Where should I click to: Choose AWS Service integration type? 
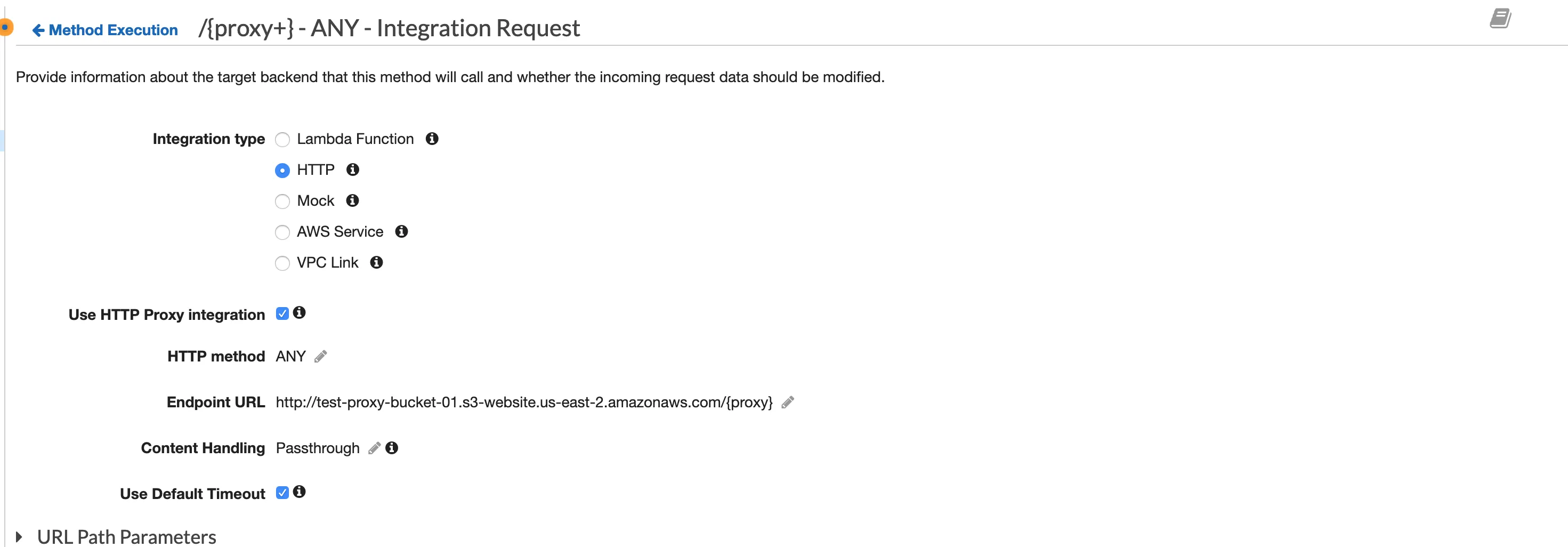(282, 232)
